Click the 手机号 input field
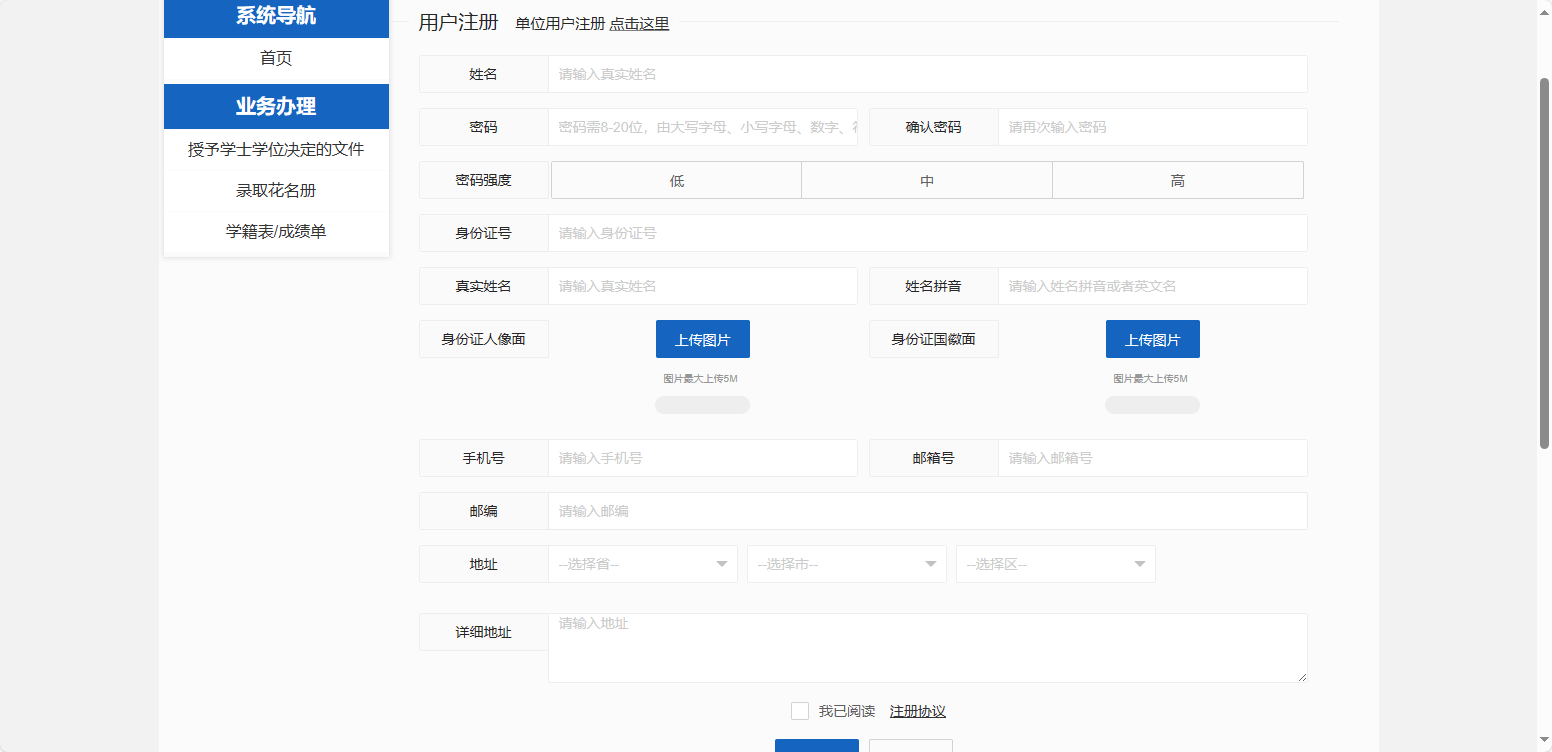This screenshot has height=752, width=1552. point(702,458)
